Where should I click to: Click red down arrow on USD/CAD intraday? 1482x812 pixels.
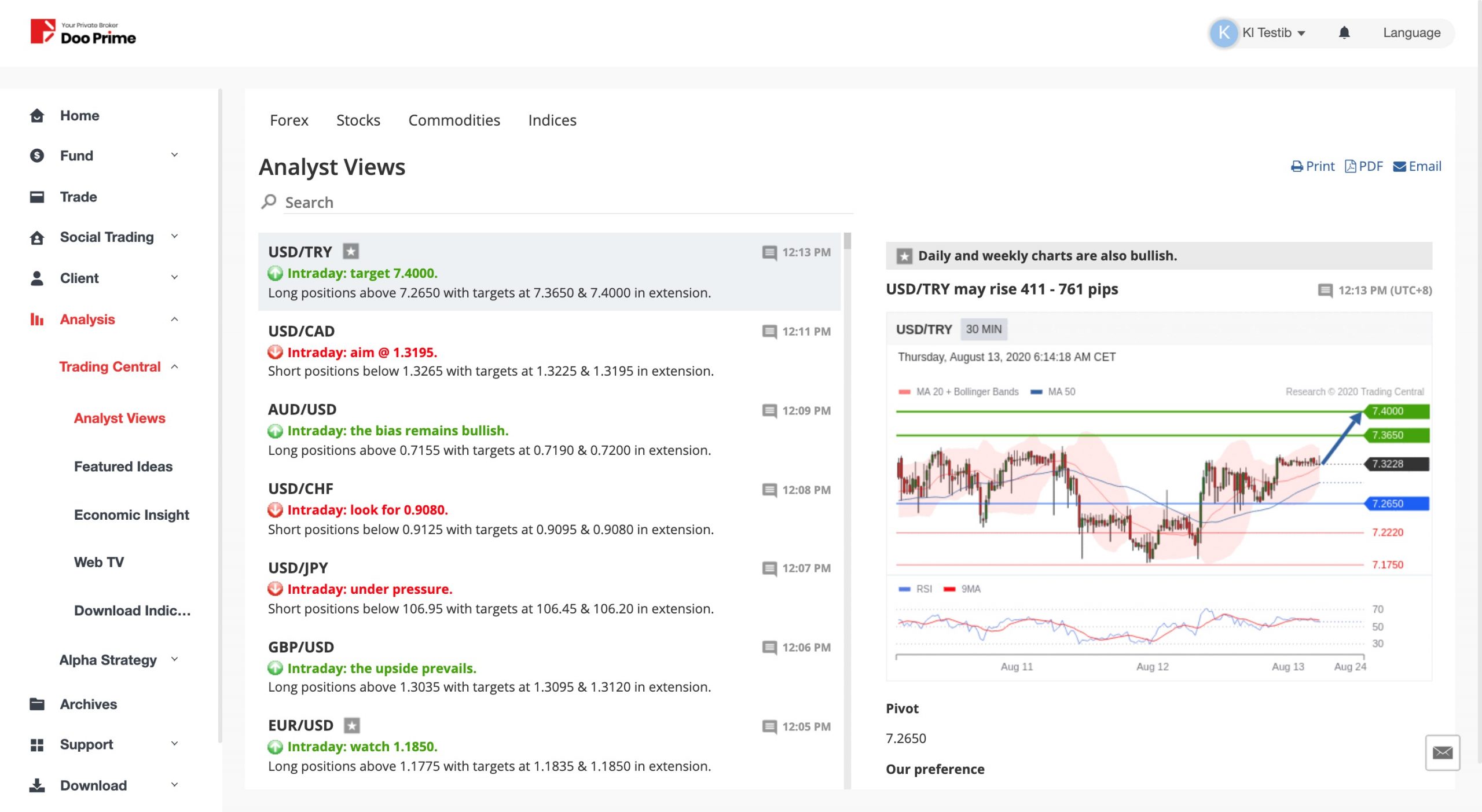point(275,352)
